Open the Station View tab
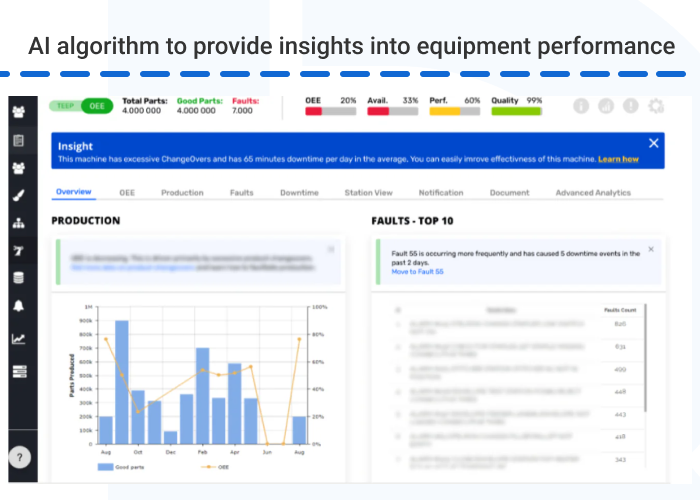This screenshot has height=500, width=700. (368, 193)
